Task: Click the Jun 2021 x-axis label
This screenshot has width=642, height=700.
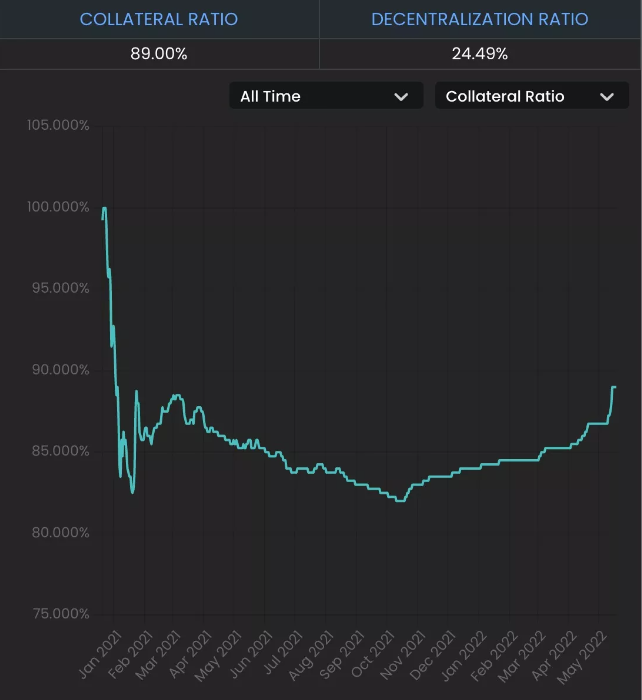Action: point(251,654)
